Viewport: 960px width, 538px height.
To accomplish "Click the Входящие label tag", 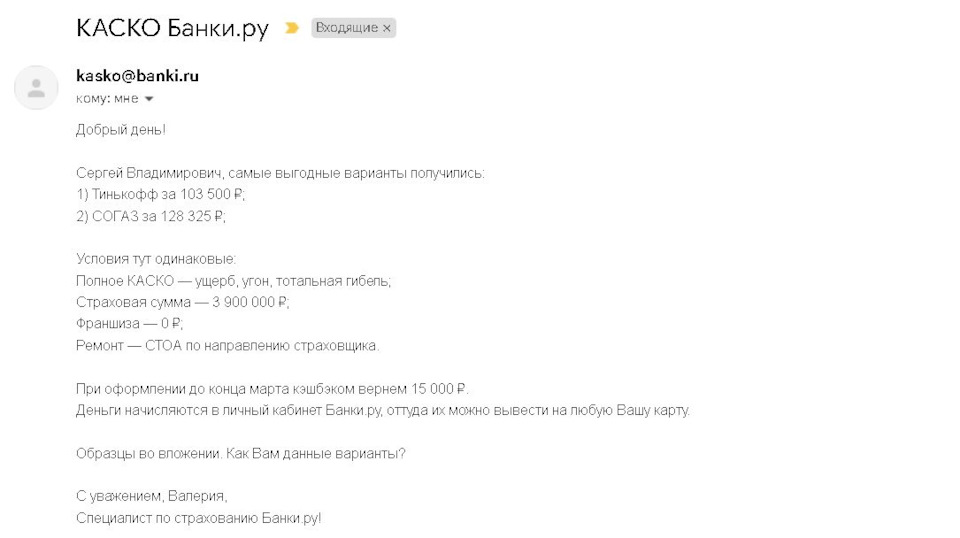I will [346, 28].
